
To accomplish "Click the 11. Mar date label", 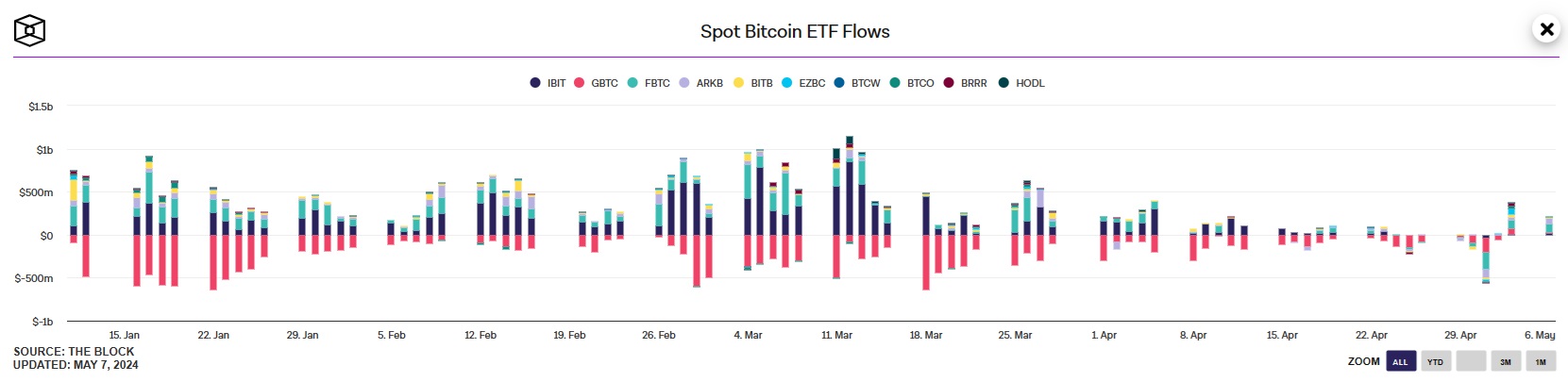I will coord(836,335).
